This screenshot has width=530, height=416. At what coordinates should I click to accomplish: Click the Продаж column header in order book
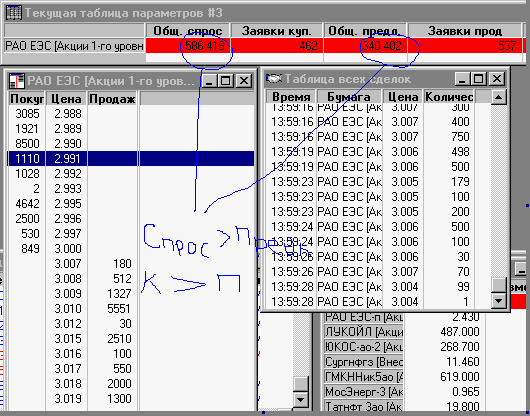[x=112, y=99]
